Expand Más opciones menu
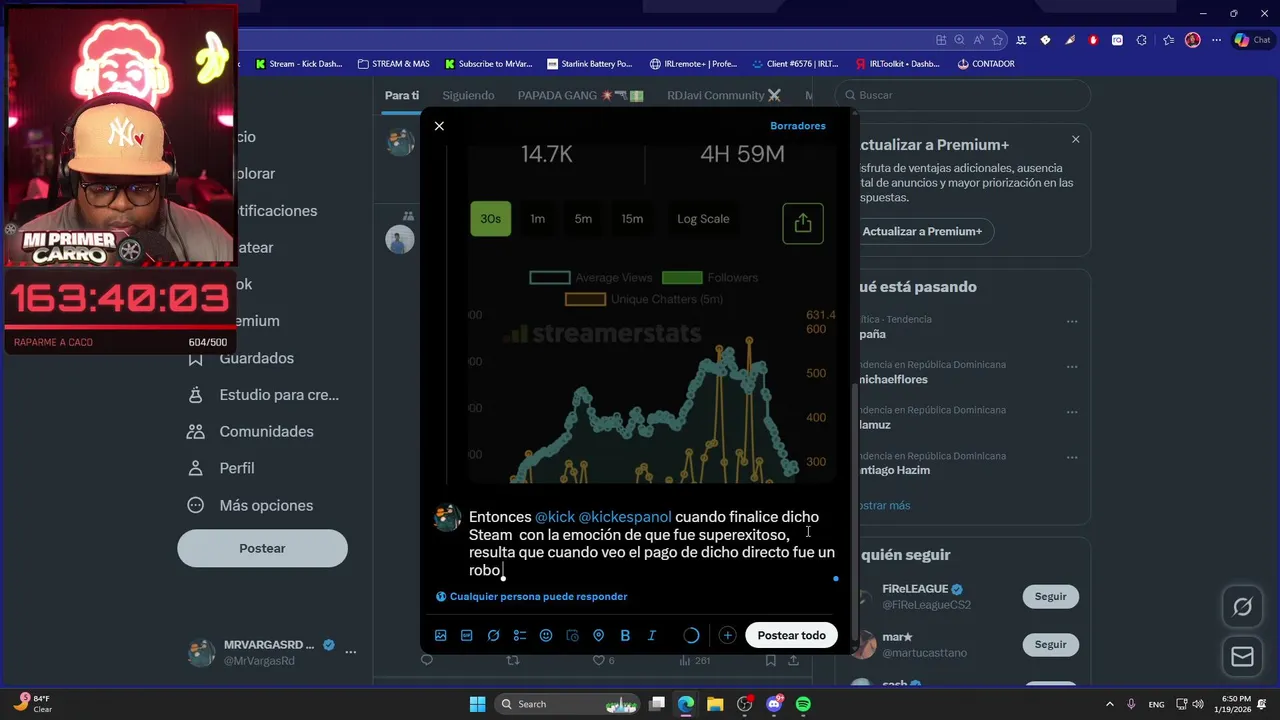 click(x=251, y=505)
